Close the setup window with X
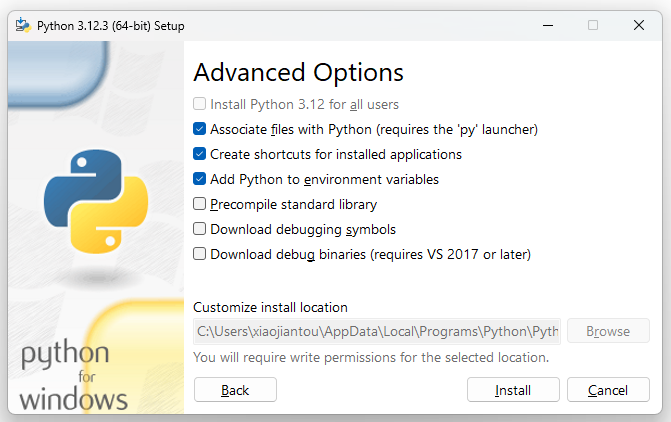 pos(638,25)
